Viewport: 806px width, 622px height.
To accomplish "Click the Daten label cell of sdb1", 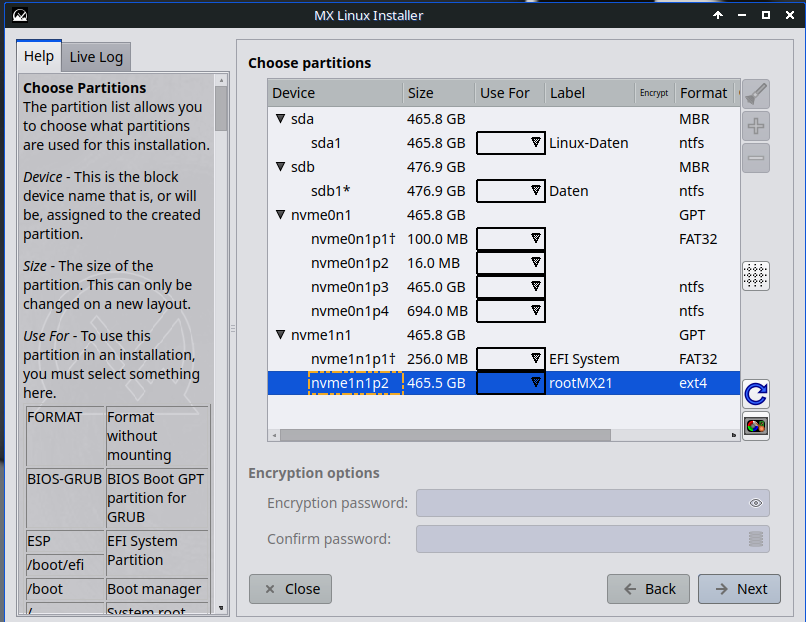I will (569, 191).
